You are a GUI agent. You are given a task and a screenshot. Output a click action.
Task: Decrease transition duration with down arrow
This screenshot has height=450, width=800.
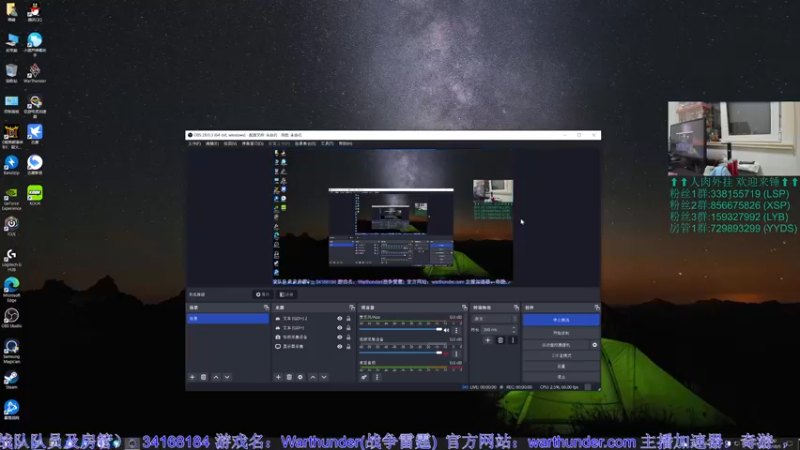point(514,332)
